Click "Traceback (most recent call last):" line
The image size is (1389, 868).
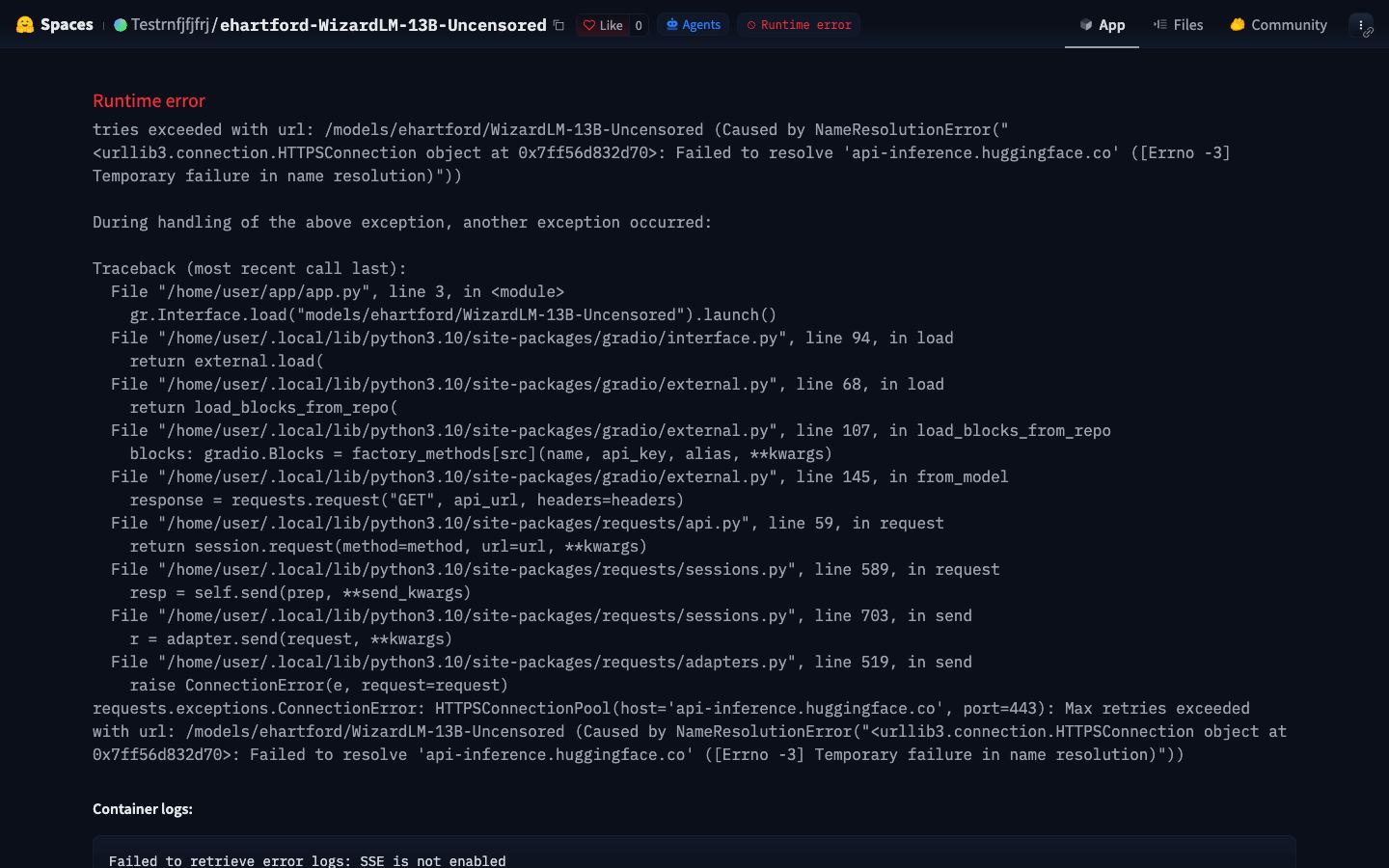[x=250, y=268]
